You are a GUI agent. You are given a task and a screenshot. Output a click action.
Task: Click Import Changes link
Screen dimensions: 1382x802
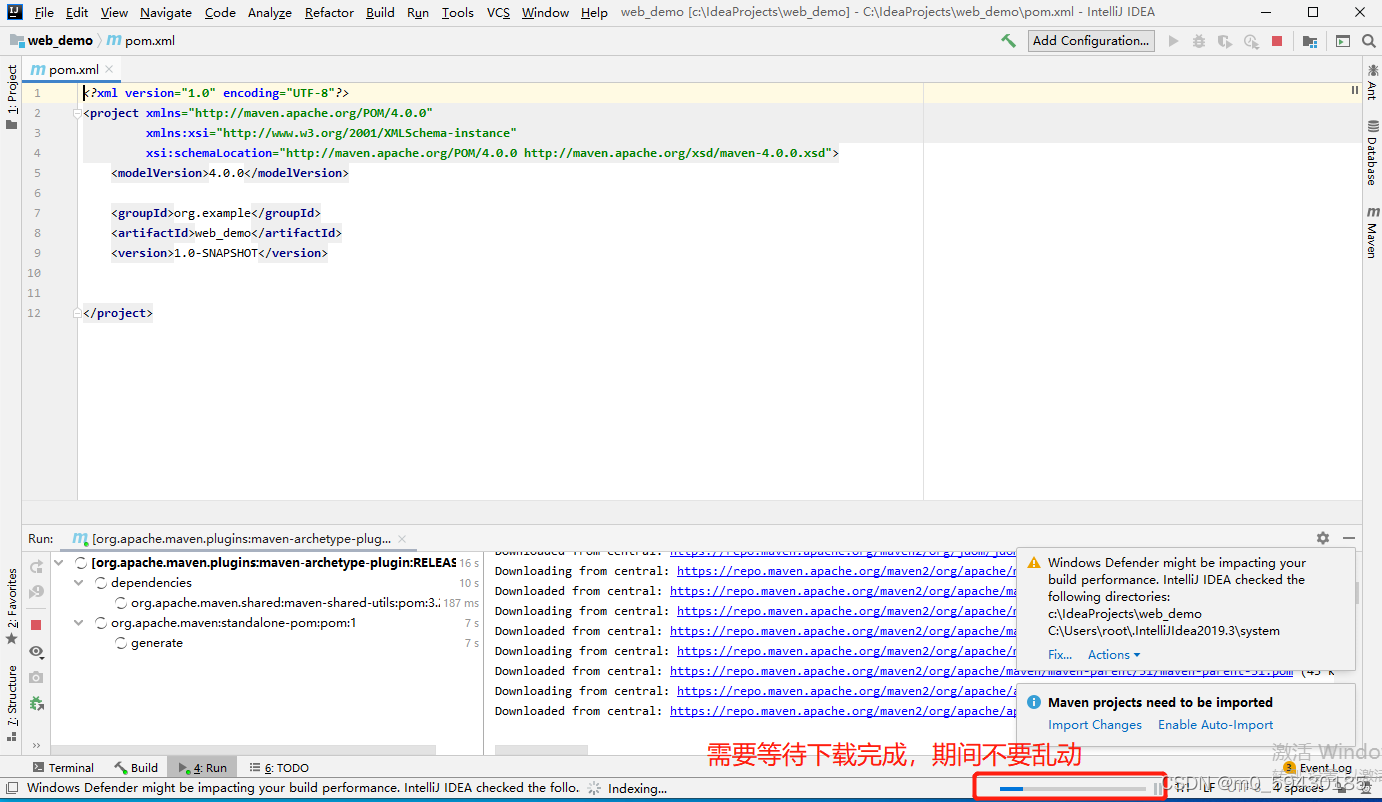click(1095, 725)
